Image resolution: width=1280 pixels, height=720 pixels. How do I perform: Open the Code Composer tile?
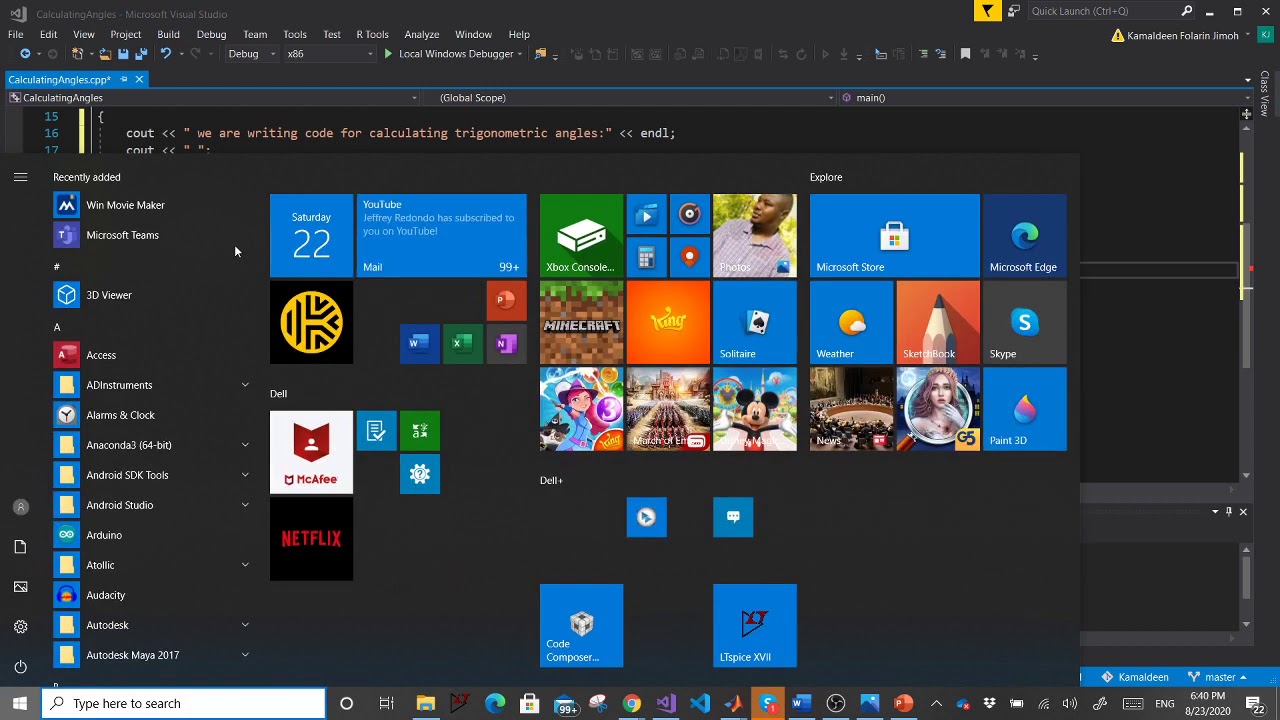[x=581, y=626]
